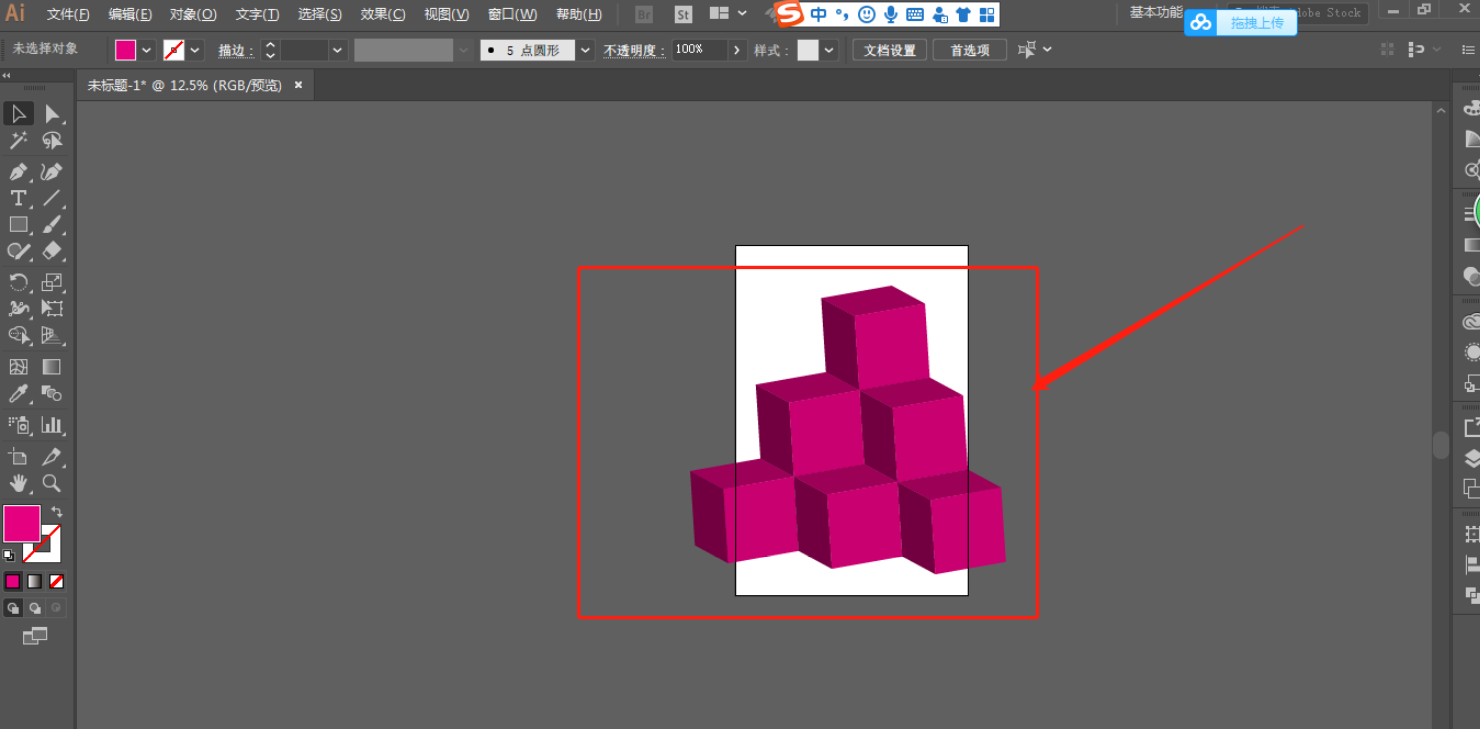Pick the Free Transform tool
The width and height of the screenshot is (1480, 729).
52,309
